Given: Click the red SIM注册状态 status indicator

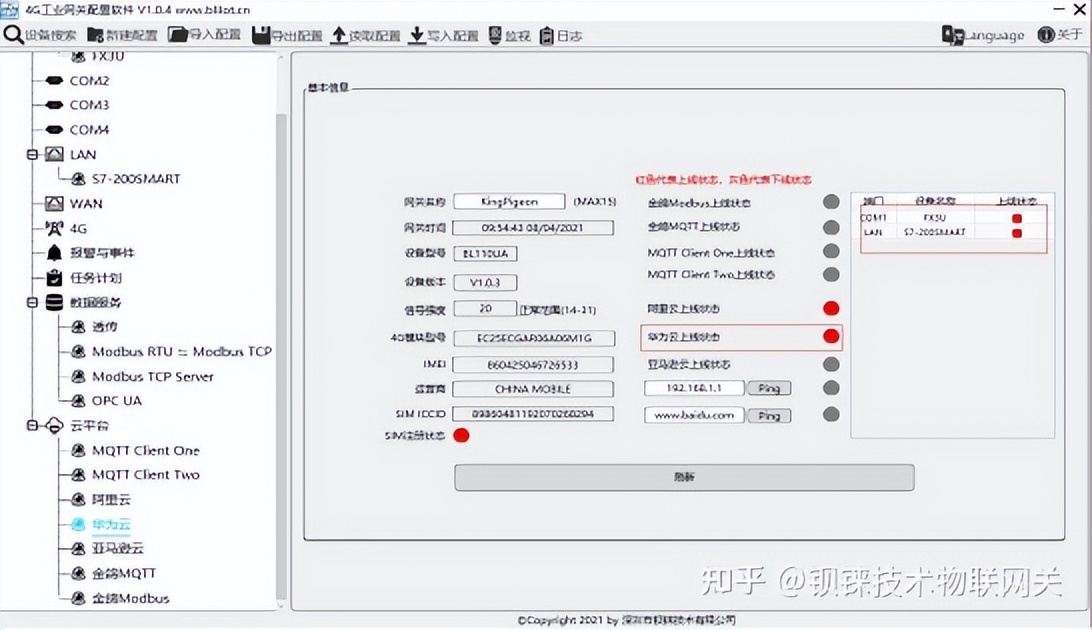Looking at the screenshot, I should 461,435.
